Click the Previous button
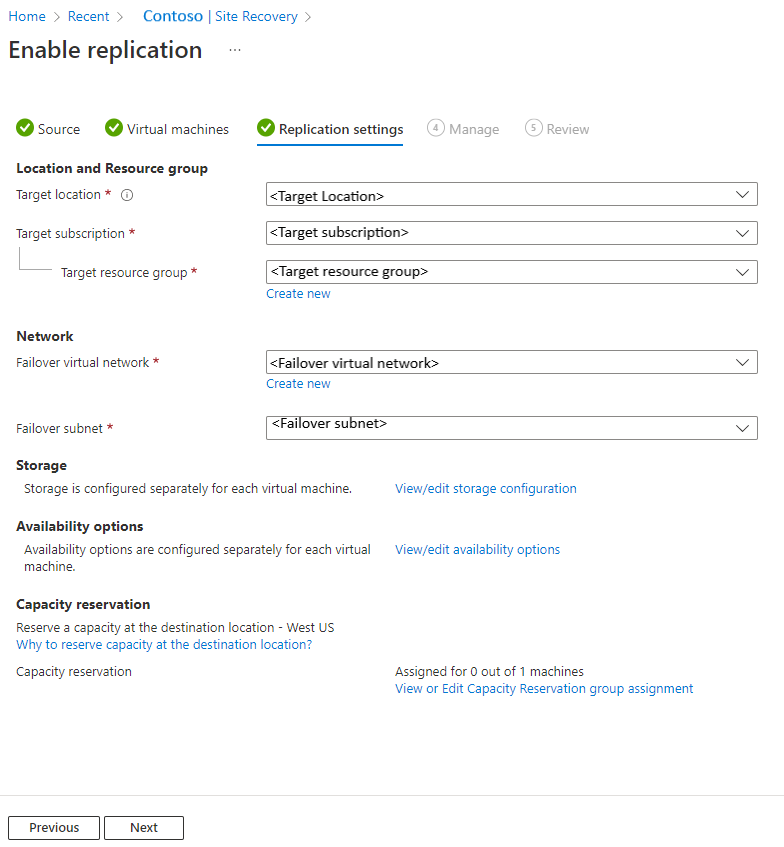This screenshot has height=847, width=784. pyautogui.click(x=53, y=827)
